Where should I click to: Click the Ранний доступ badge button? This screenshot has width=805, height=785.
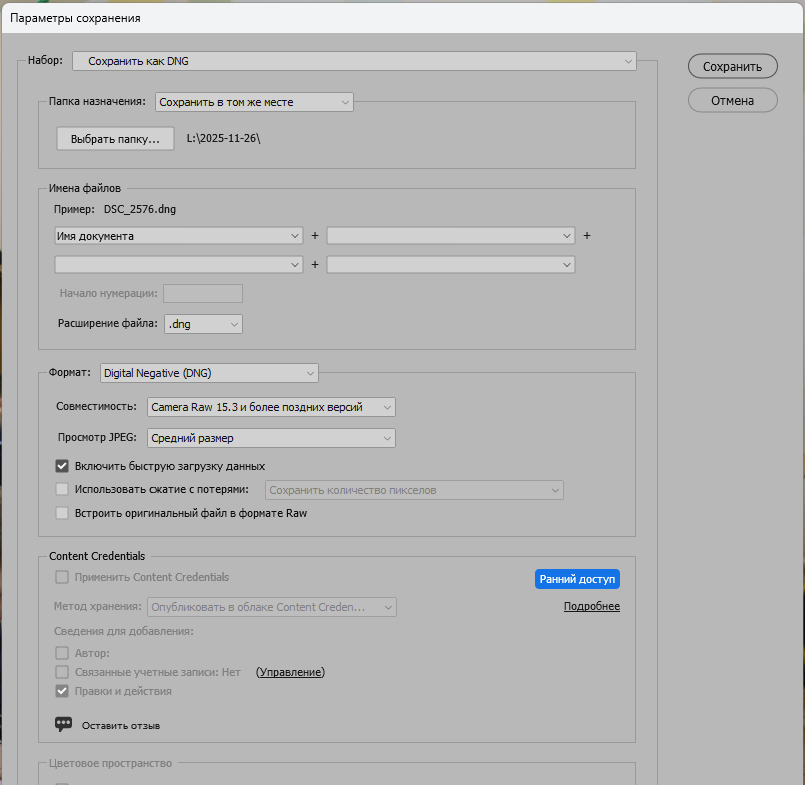point(577,579)
